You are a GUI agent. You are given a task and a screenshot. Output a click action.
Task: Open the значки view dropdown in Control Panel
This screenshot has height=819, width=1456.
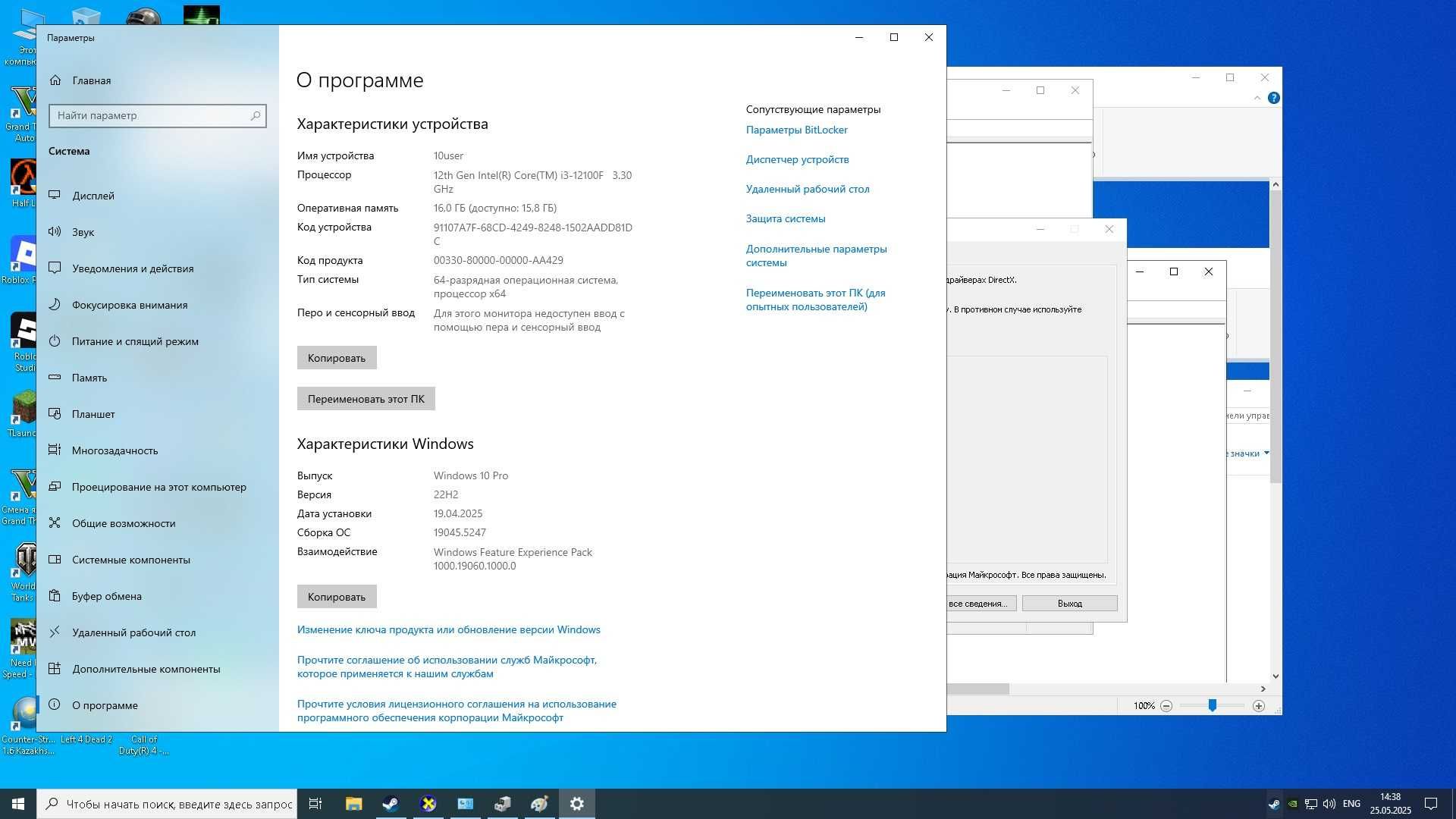point(1247,453)
